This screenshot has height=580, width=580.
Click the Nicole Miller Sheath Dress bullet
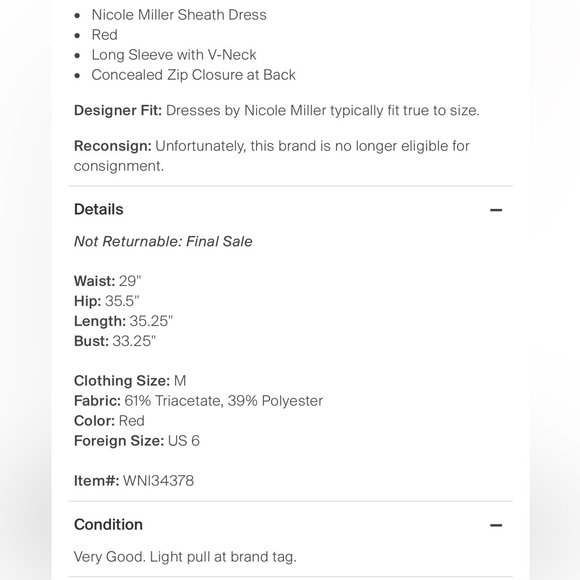coord(179,15)
